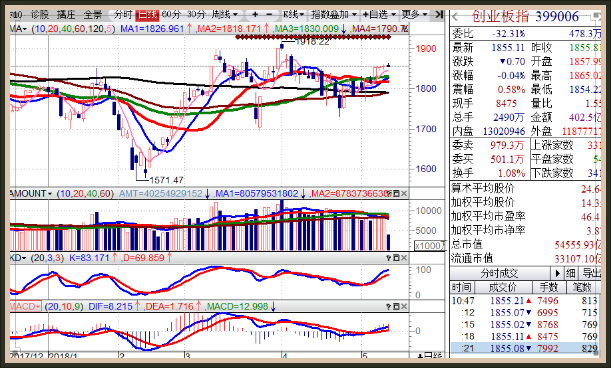Click the 细 detail button

point(571,273)
